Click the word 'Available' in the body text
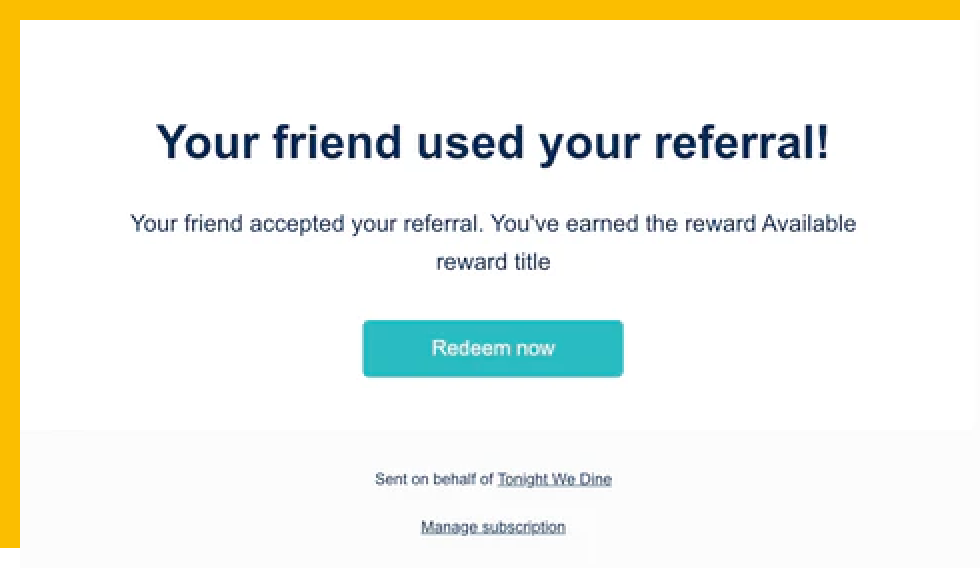Image resolution: width=980 pixels, height=568 pixels. 809,224
